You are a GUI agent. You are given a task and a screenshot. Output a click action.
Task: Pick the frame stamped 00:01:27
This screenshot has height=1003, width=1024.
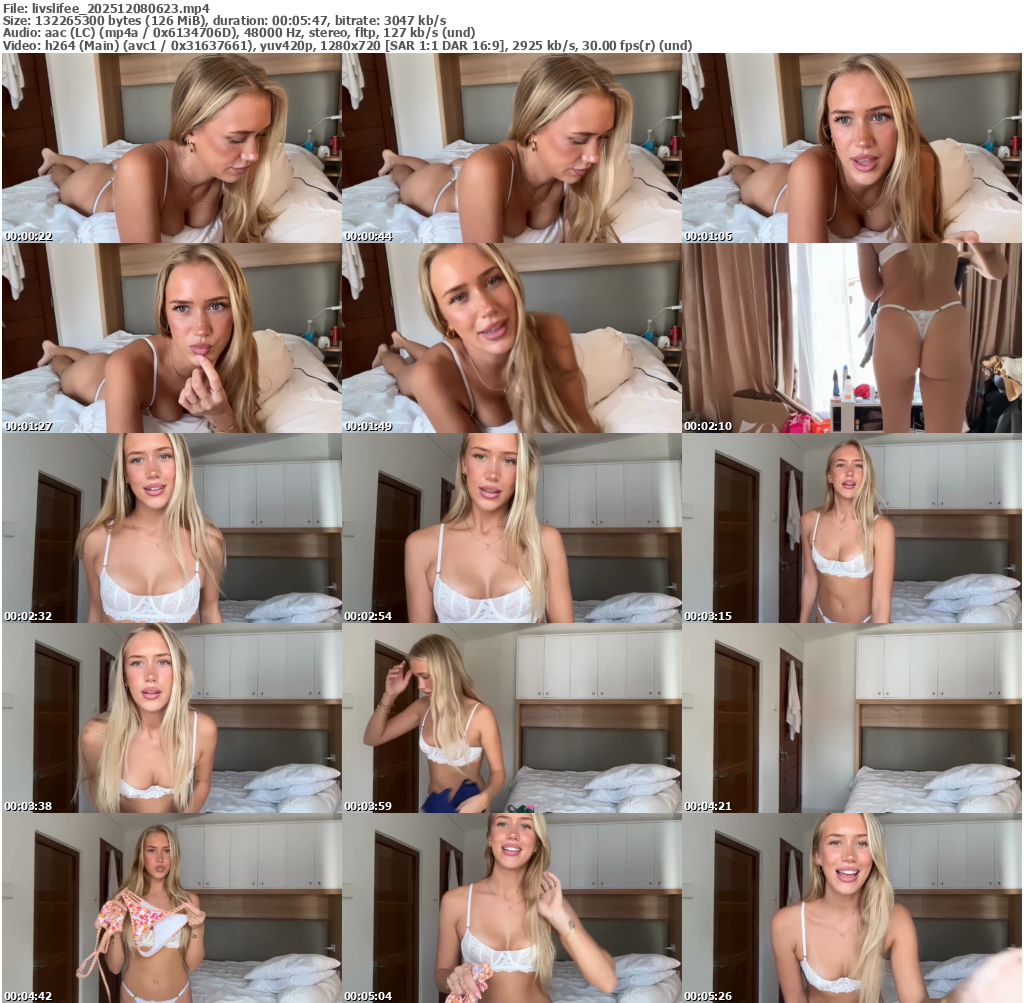(x=171, y=338)
